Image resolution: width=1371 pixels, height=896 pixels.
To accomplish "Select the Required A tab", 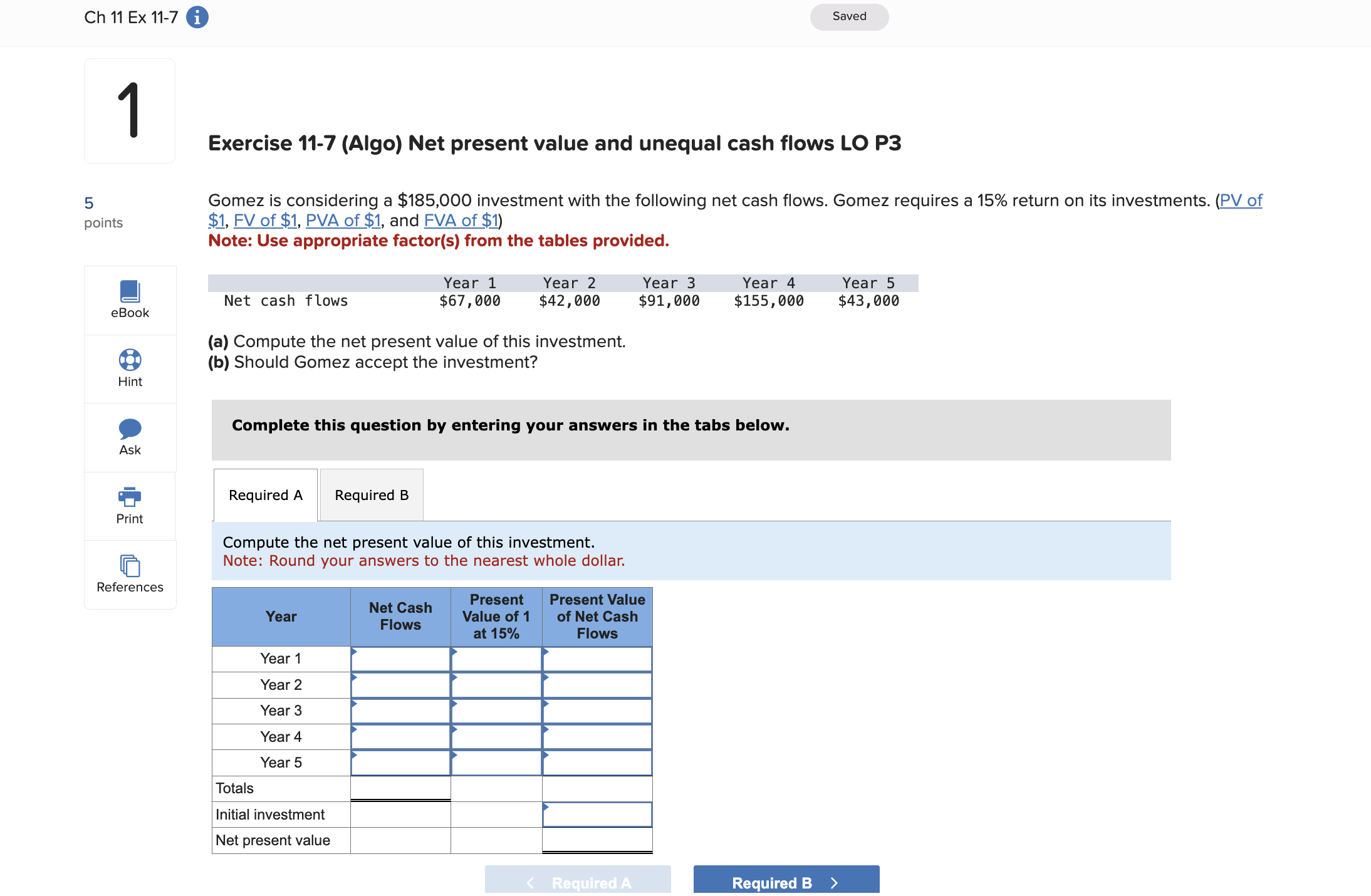I will [266, 495].
